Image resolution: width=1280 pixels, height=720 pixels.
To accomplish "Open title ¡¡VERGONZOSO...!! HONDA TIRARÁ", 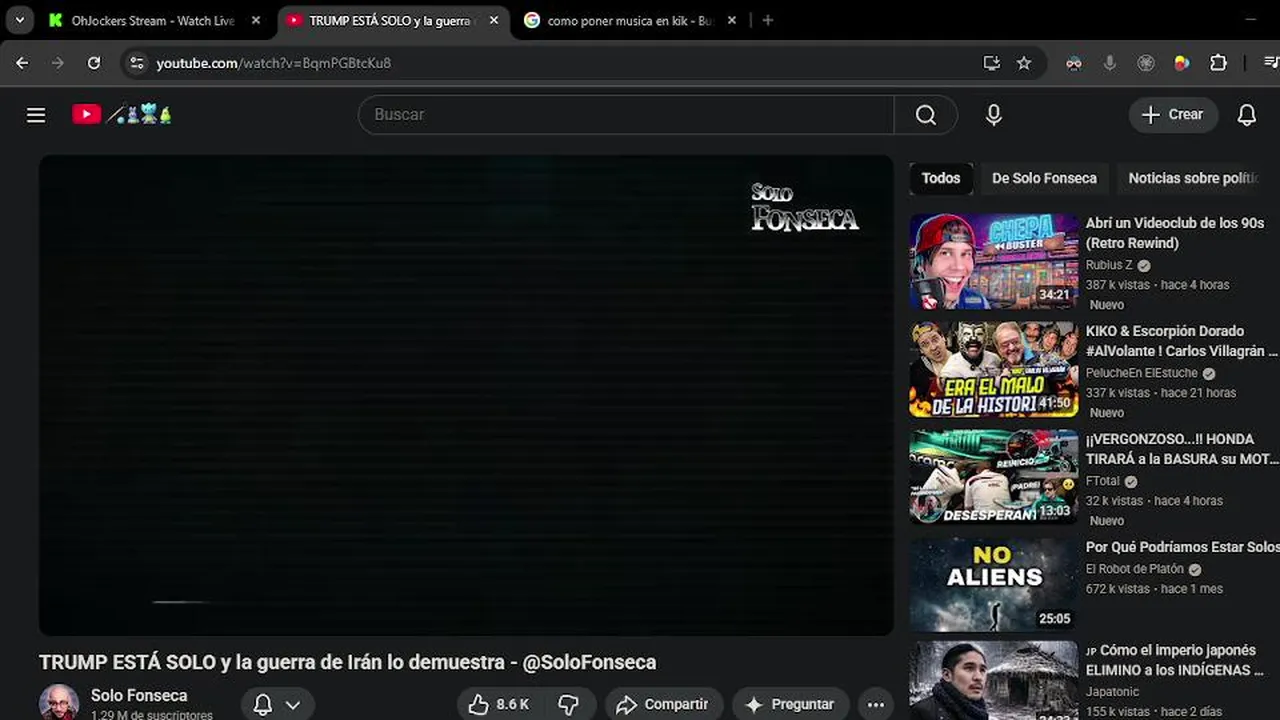I will tap(1182, 449).
